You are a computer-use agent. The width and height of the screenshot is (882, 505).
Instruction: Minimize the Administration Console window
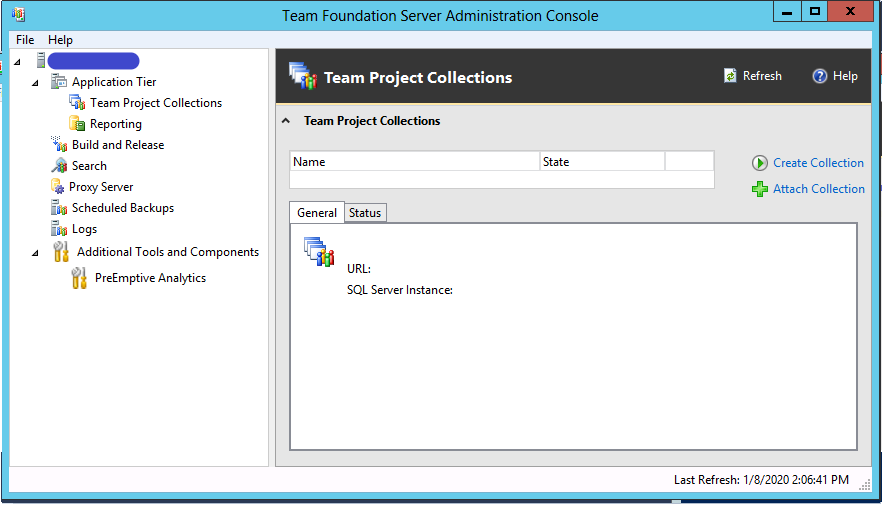click(x=787, y=12)
